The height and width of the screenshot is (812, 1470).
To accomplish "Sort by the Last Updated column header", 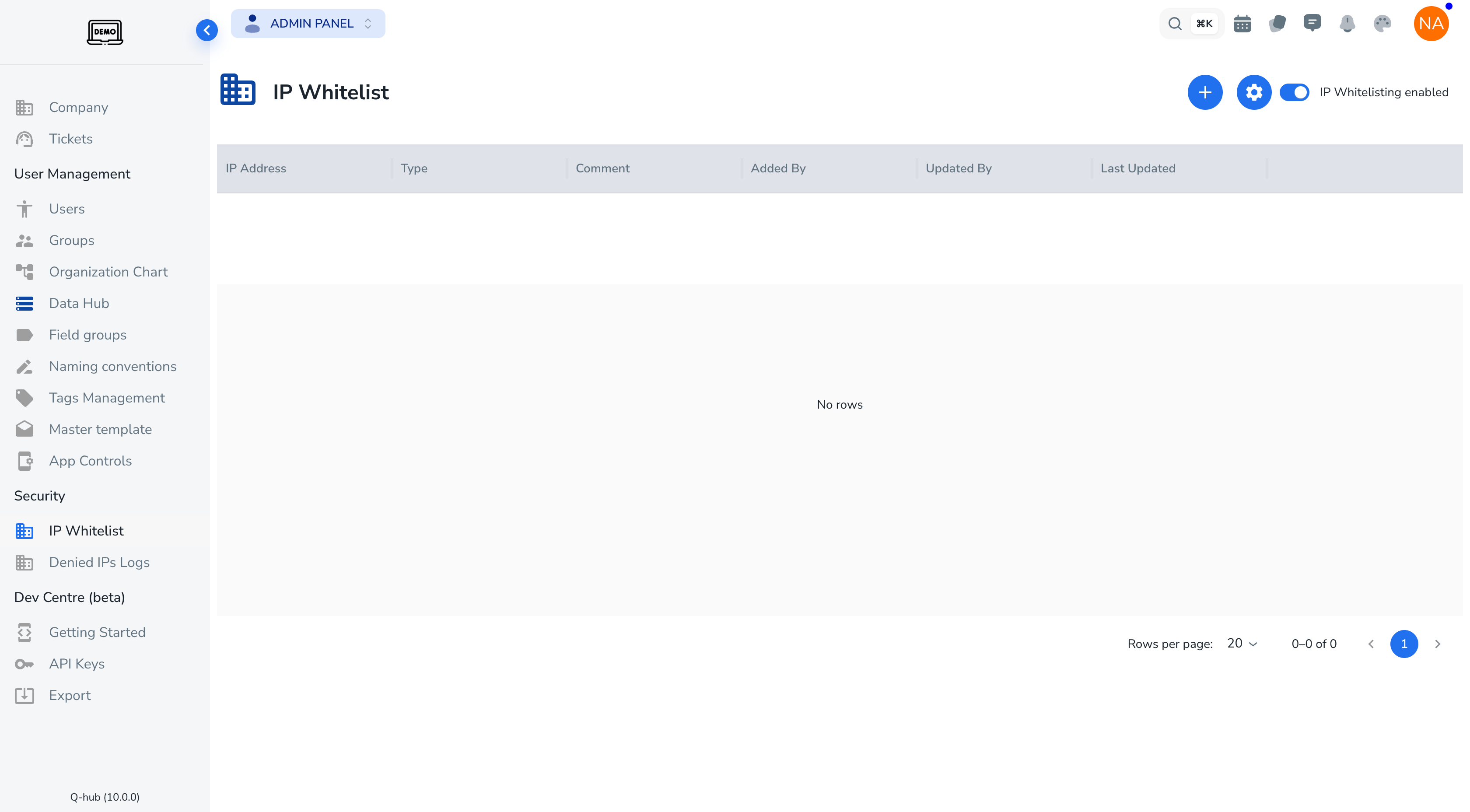I will (1179, 168).
